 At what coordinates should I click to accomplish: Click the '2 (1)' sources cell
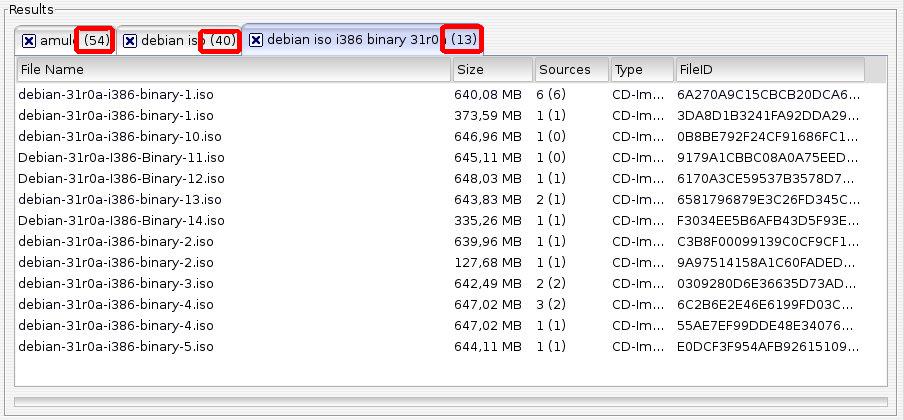(x=551, y=200)
